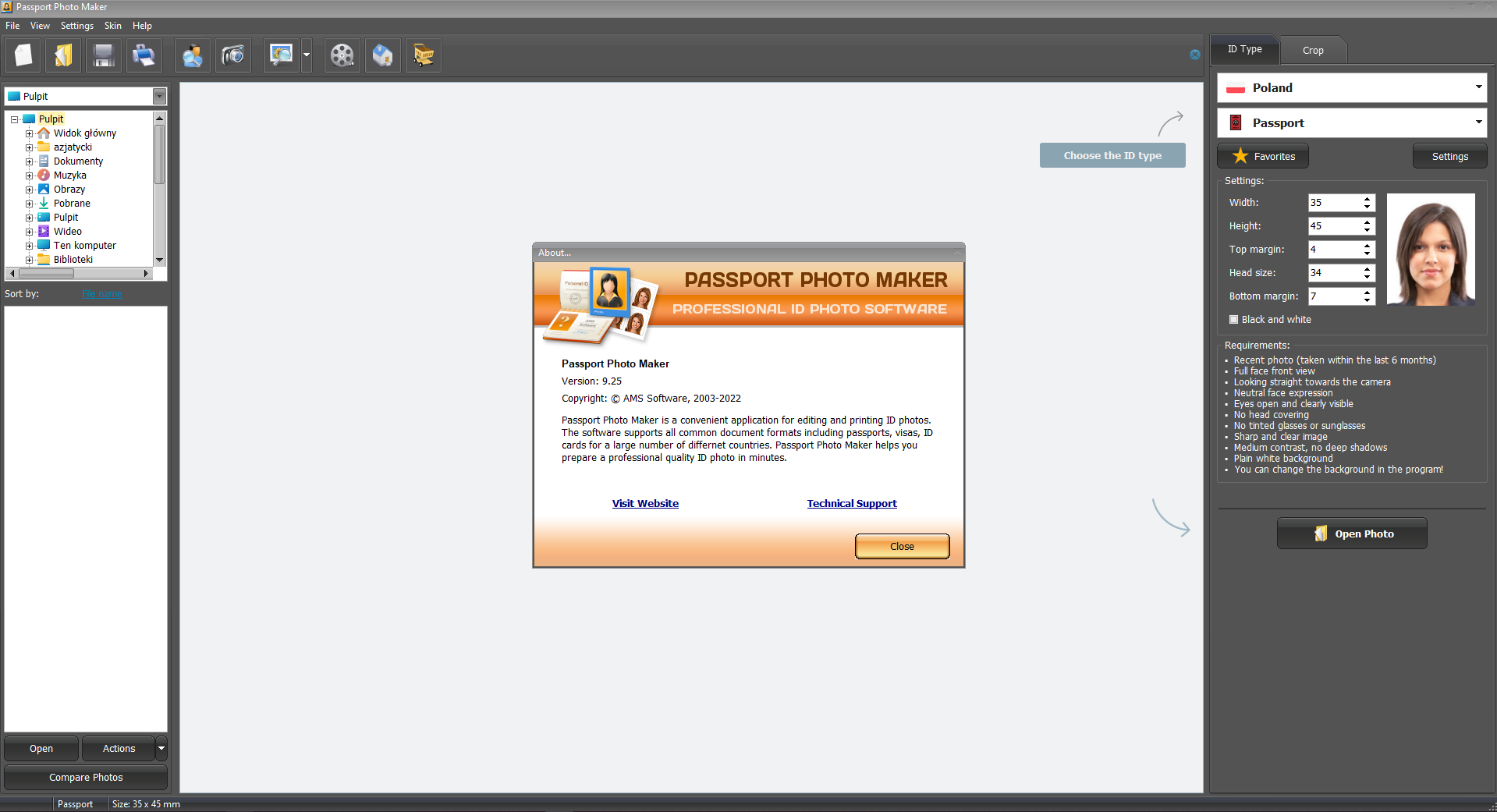Click the Settings button beside Favorites

coord(1449,156)
